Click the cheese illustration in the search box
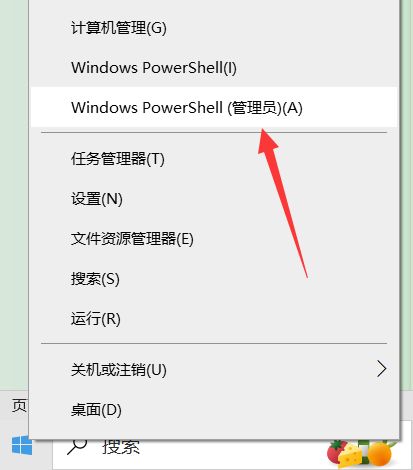Image resolution: width=413 pixels, height=470 pixels. [x=350, y=454]
